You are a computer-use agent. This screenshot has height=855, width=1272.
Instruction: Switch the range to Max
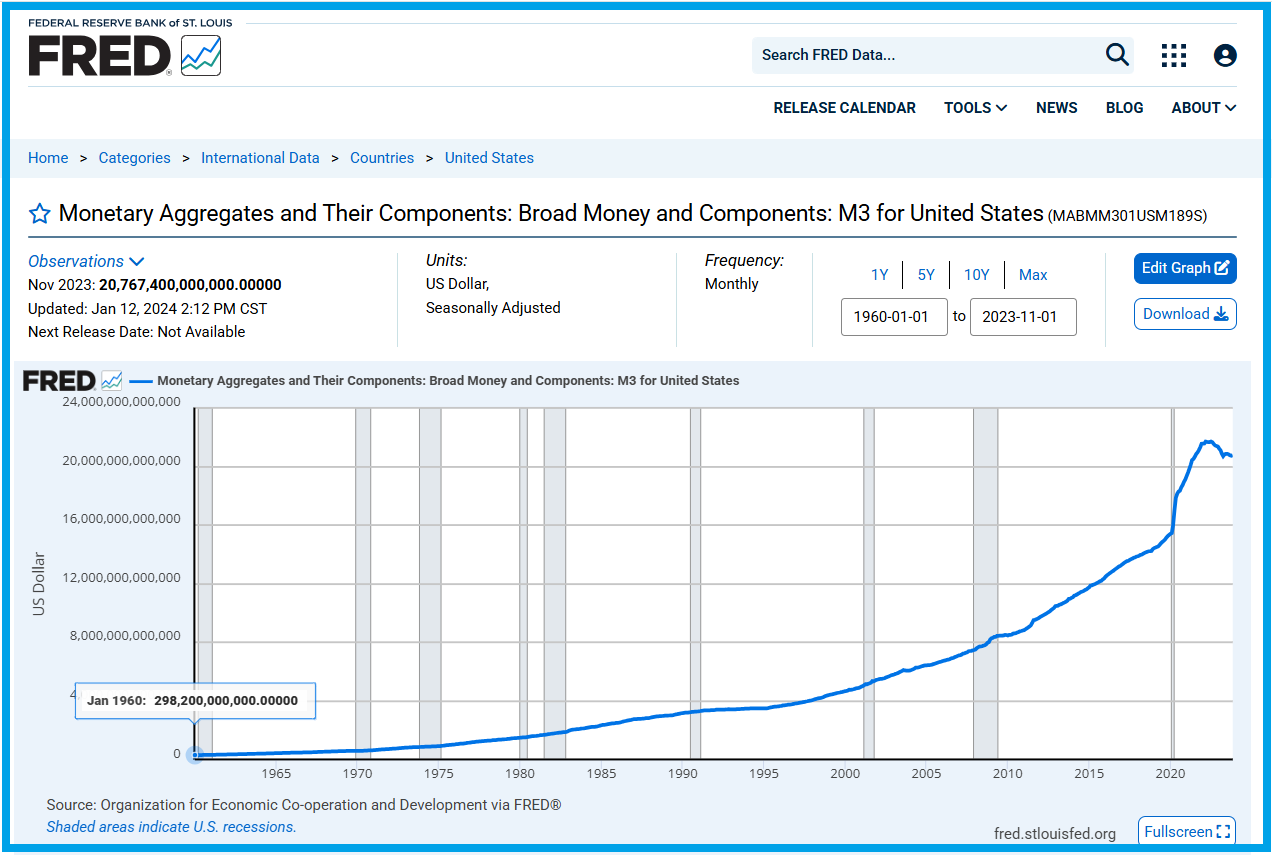pos(1033,275)
